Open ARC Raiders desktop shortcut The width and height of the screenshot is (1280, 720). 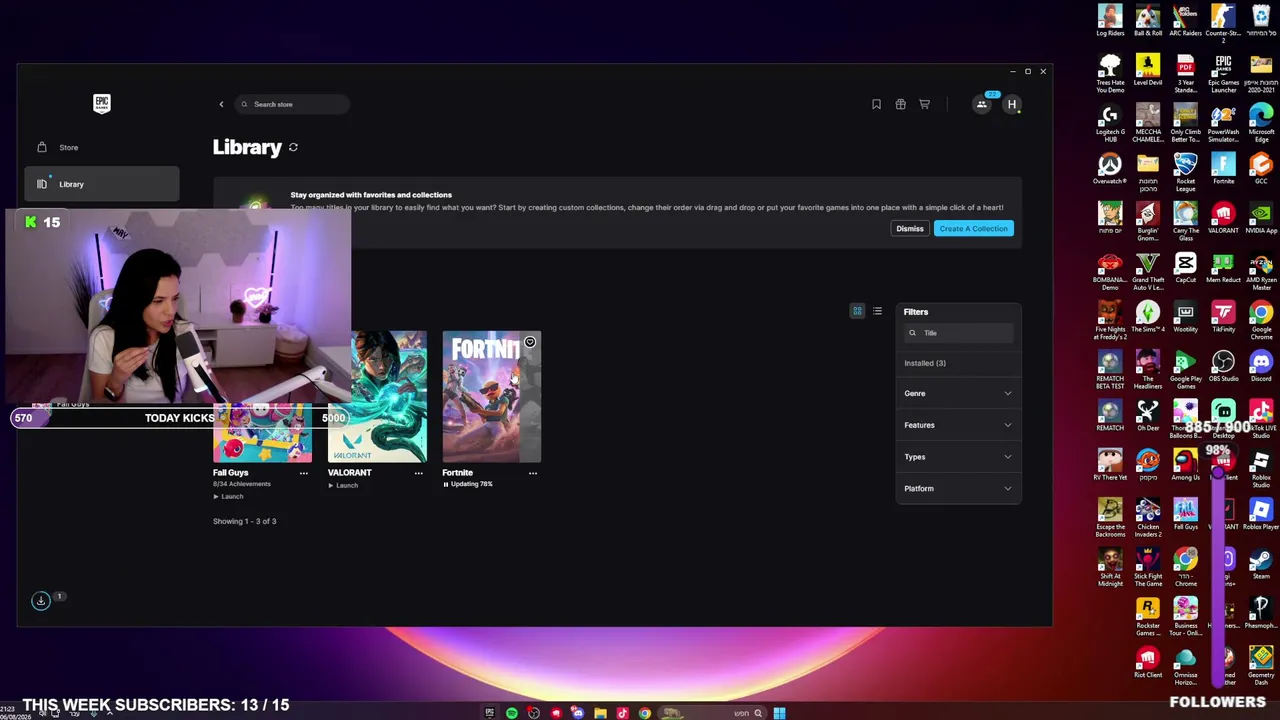click(x=1185, y=21)
